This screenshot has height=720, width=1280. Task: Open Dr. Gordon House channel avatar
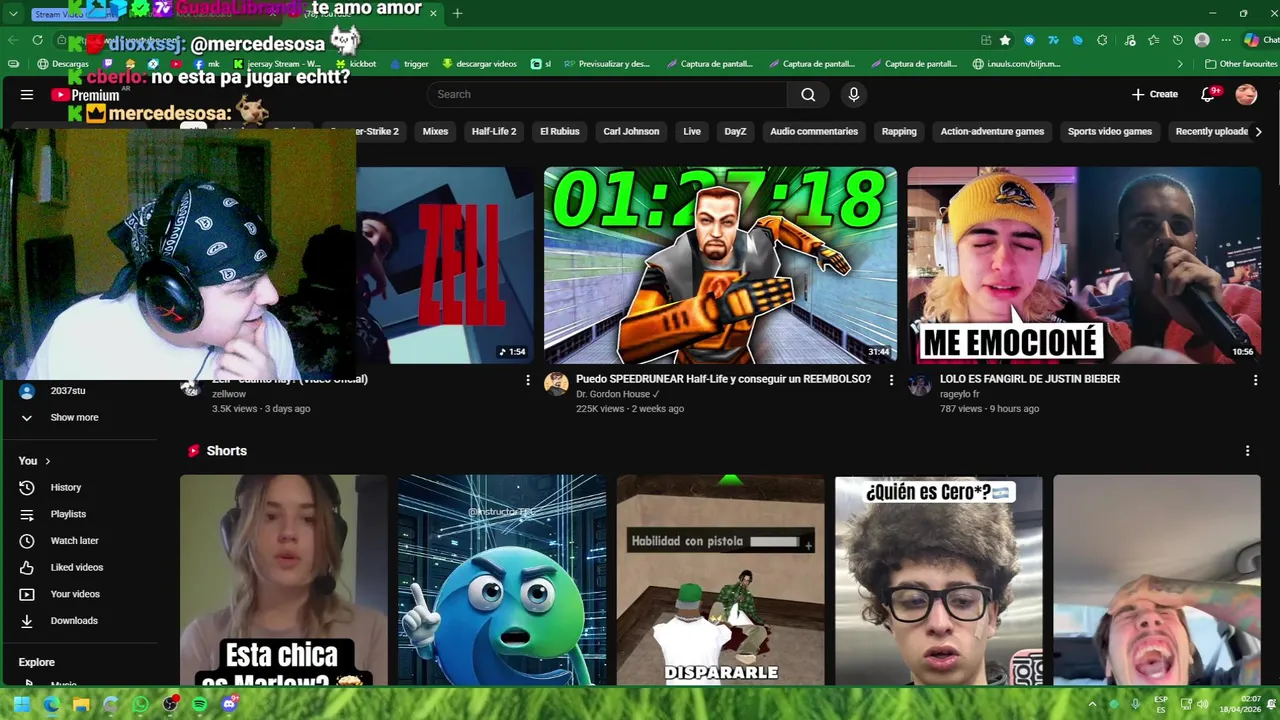pos(556,384)
